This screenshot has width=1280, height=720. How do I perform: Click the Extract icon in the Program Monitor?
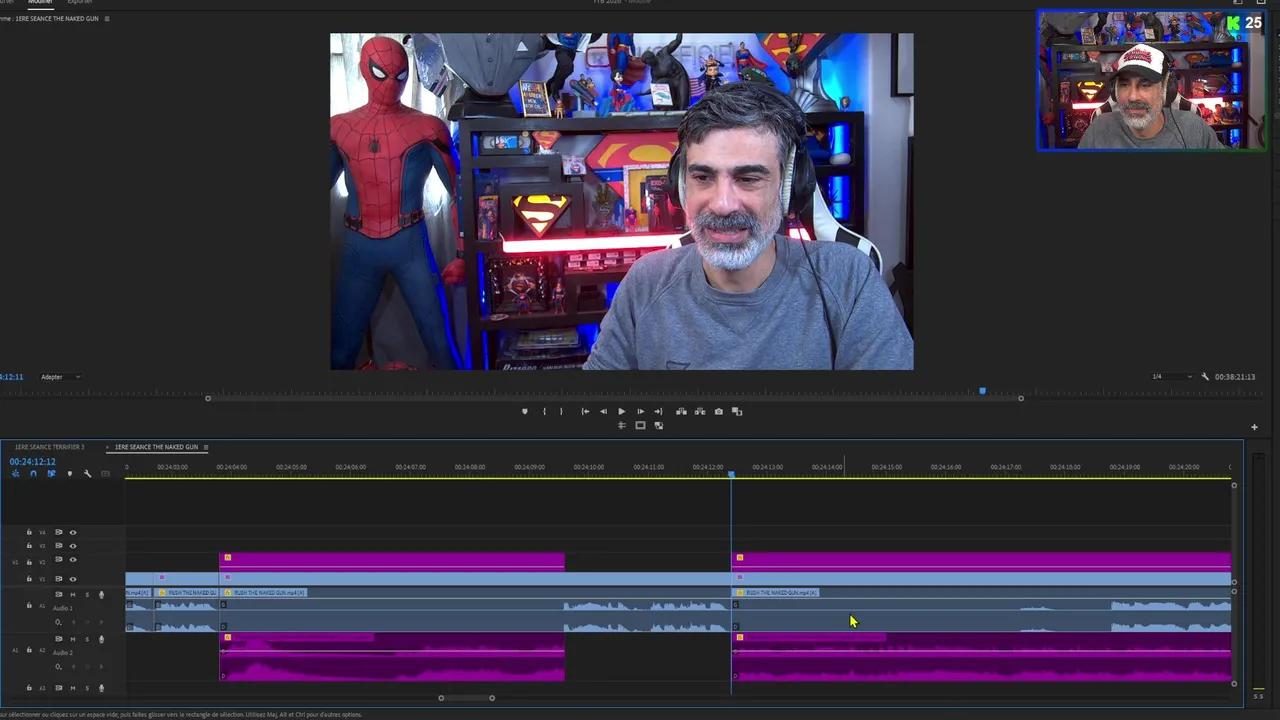point(700,411)
